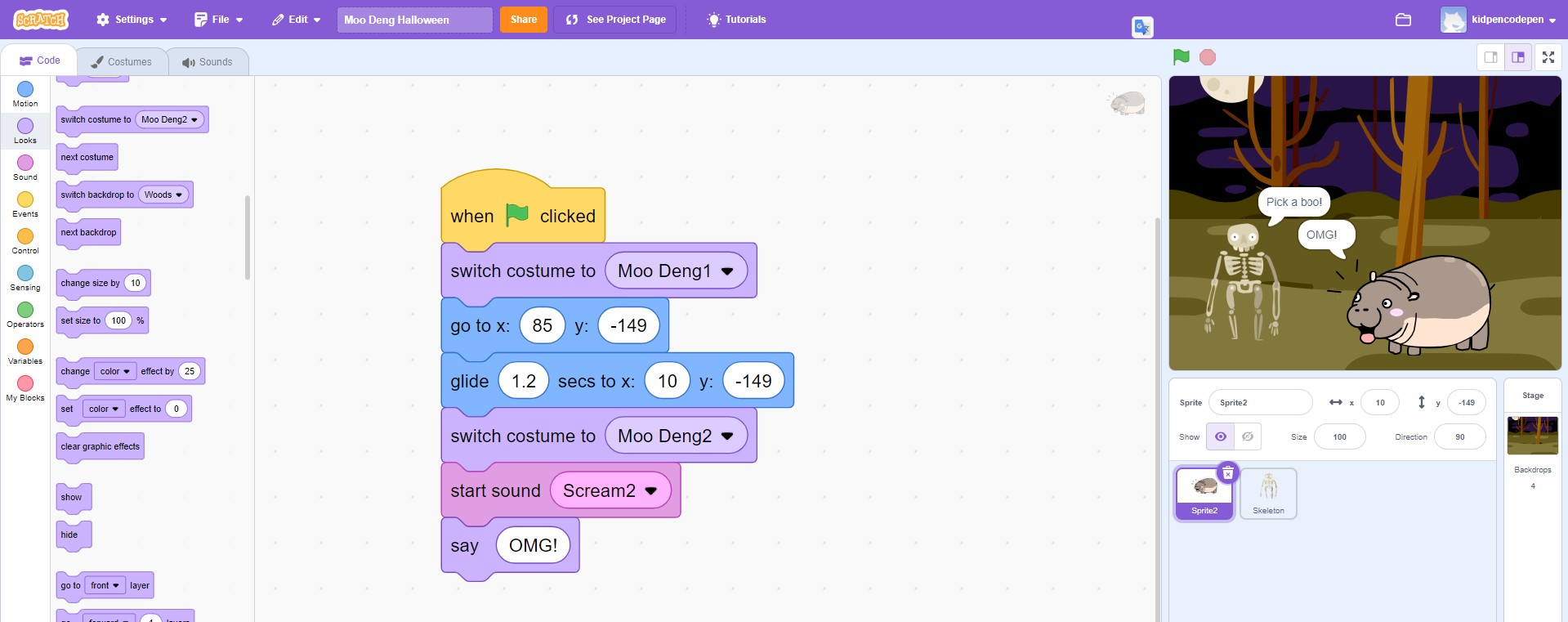1568x622 pixels.
Task: Delete Sprite2 with the trash icon
Action: tap(1228, 473)
